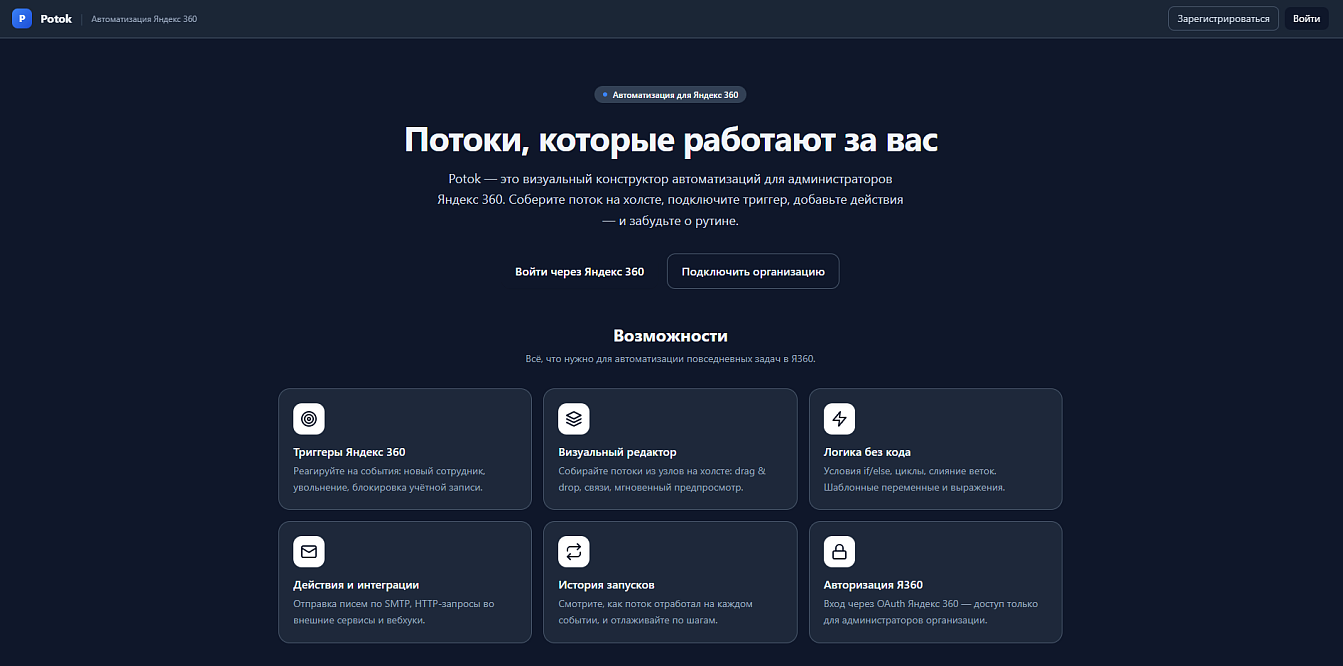The image size is (1343, 666).
Task: Click the Логика без кода card title
Action: [867, 452]
